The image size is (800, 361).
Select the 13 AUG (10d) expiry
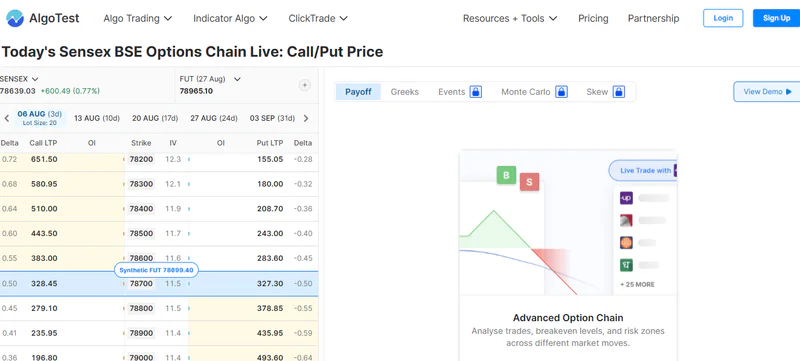pyautogui.click(x=97, y=118)
